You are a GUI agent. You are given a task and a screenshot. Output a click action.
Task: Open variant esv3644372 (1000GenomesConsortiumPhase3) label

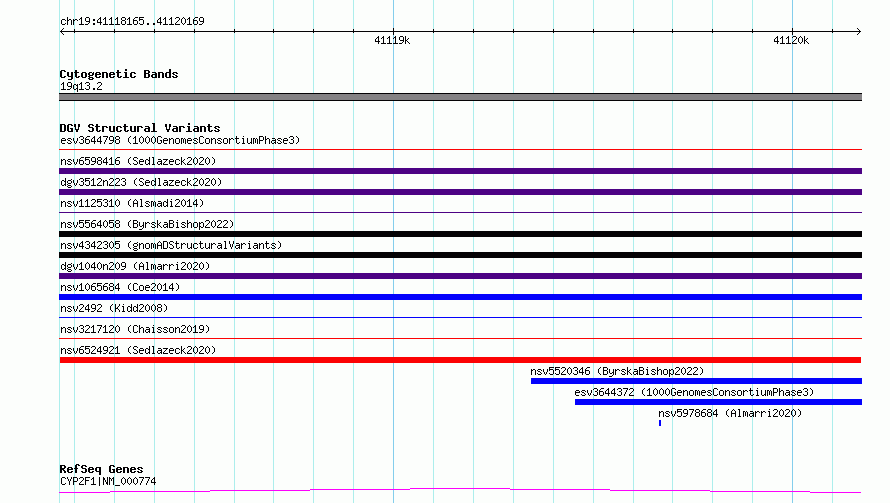[x=694, y=392]
